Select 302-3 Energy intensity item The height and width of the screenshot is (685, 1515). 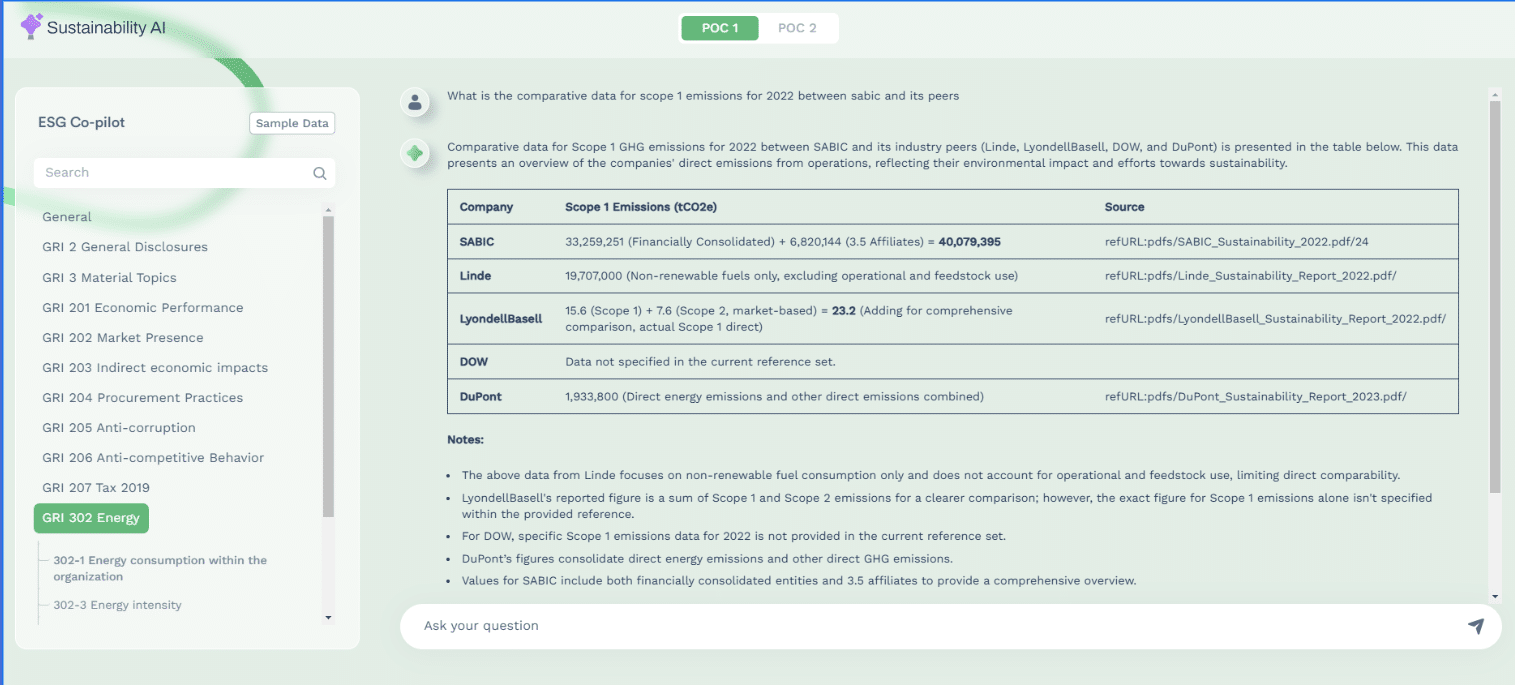pyautogui.click(x=117, y=605)
